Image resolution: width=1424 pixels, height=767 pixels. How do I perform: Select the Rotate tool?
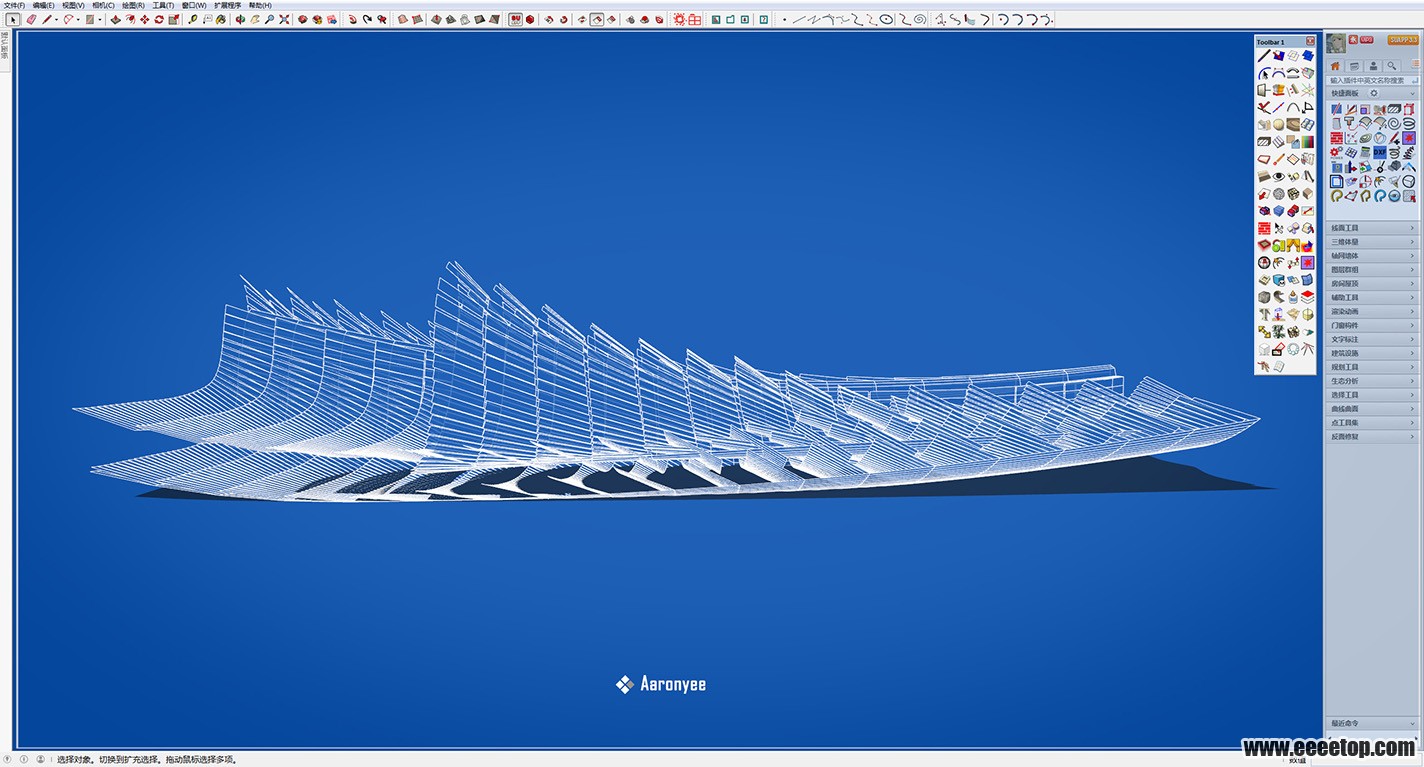(x=159, y=19)
